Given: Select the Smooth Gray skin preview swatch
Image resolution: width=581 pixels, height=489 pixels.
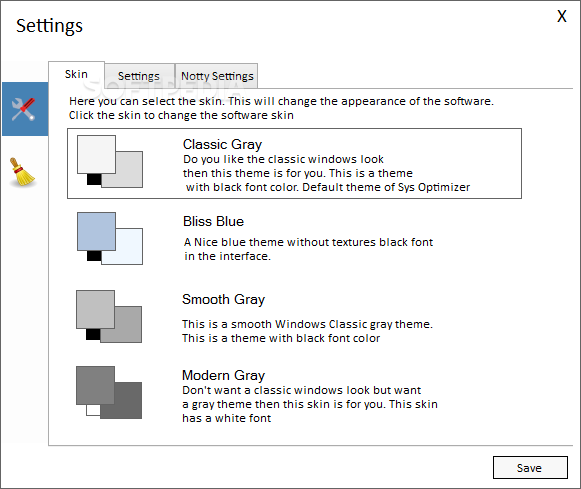Looking at the screenshot, I should point(109,316).
